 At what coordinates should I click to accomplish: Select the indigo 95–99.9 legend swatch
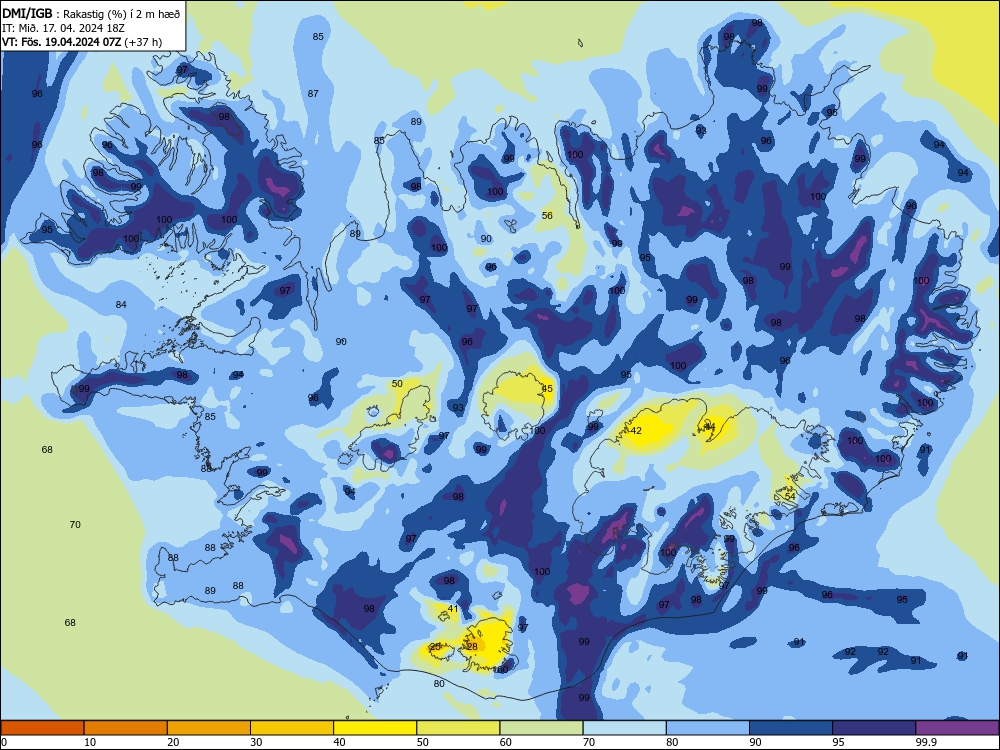(x=874, y=728)
